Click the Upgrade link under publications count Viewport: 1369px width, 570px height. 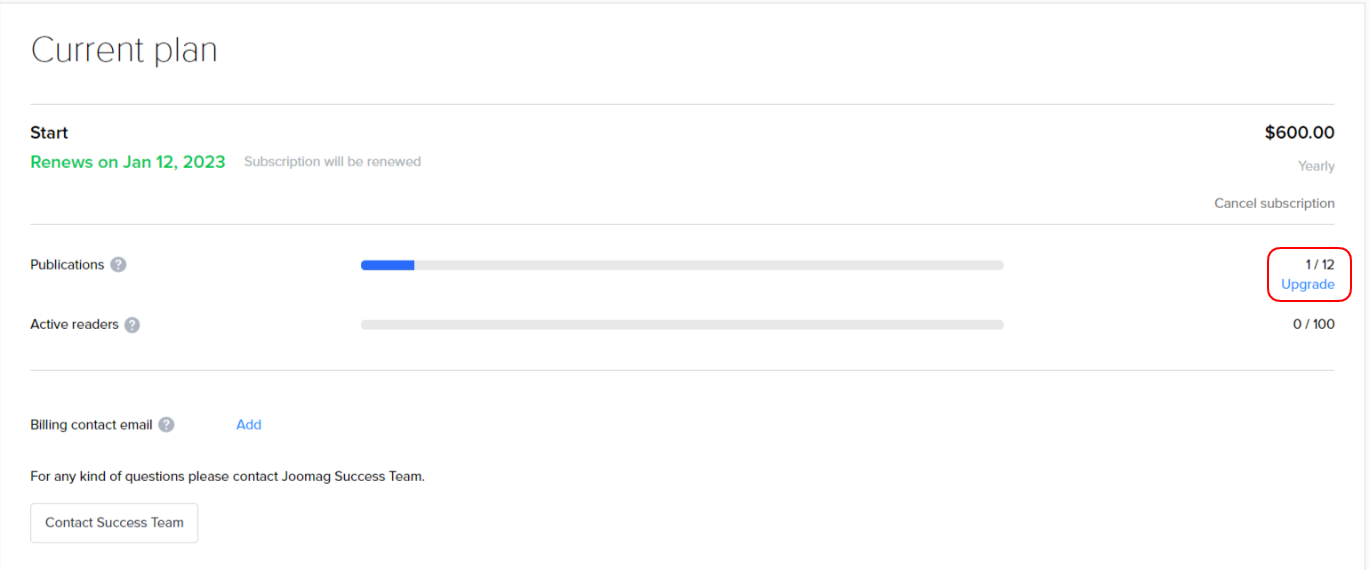pos(1307,285)
